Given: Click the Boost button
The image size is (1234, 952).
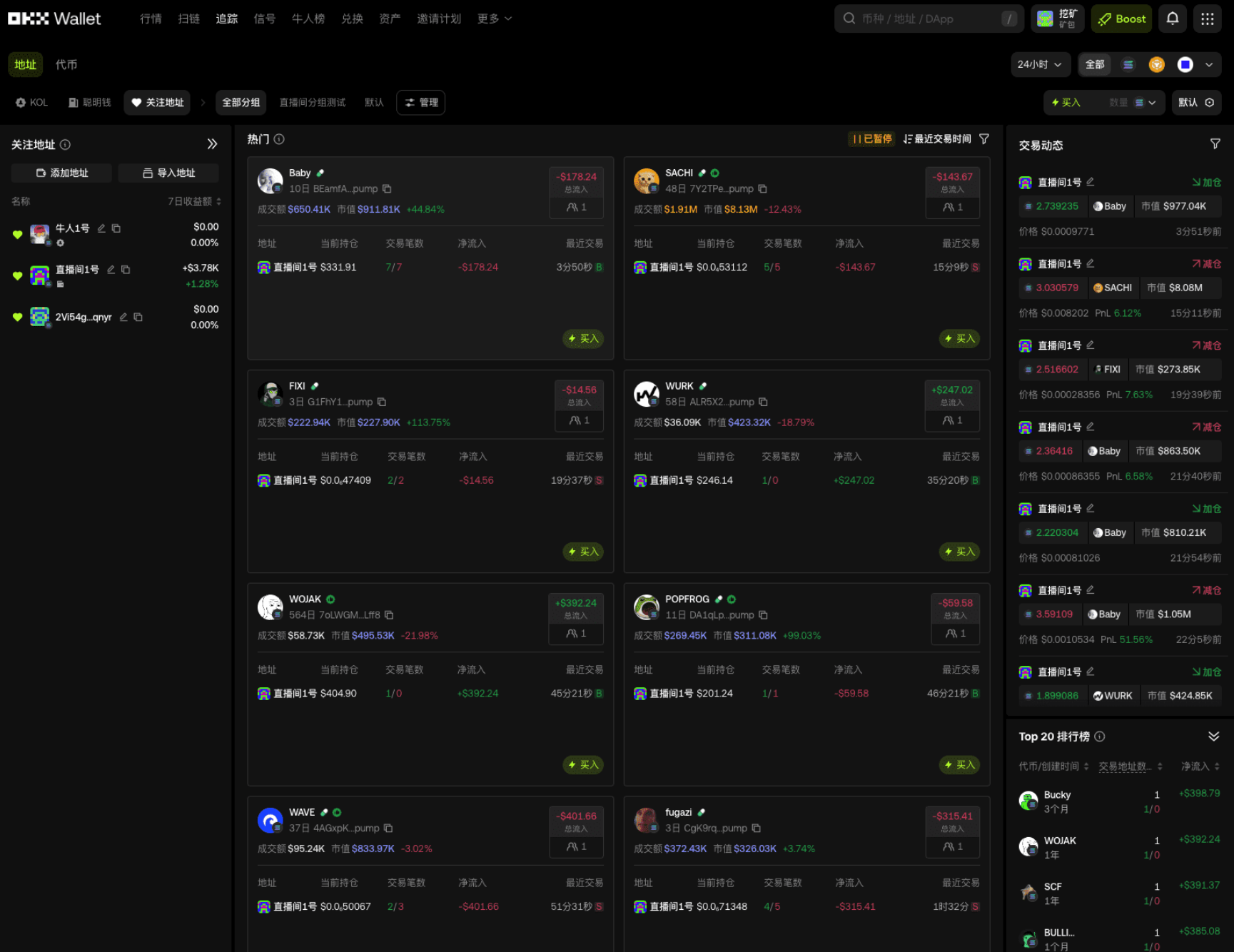Looking at the screenshot, I should pos(1121,19).
